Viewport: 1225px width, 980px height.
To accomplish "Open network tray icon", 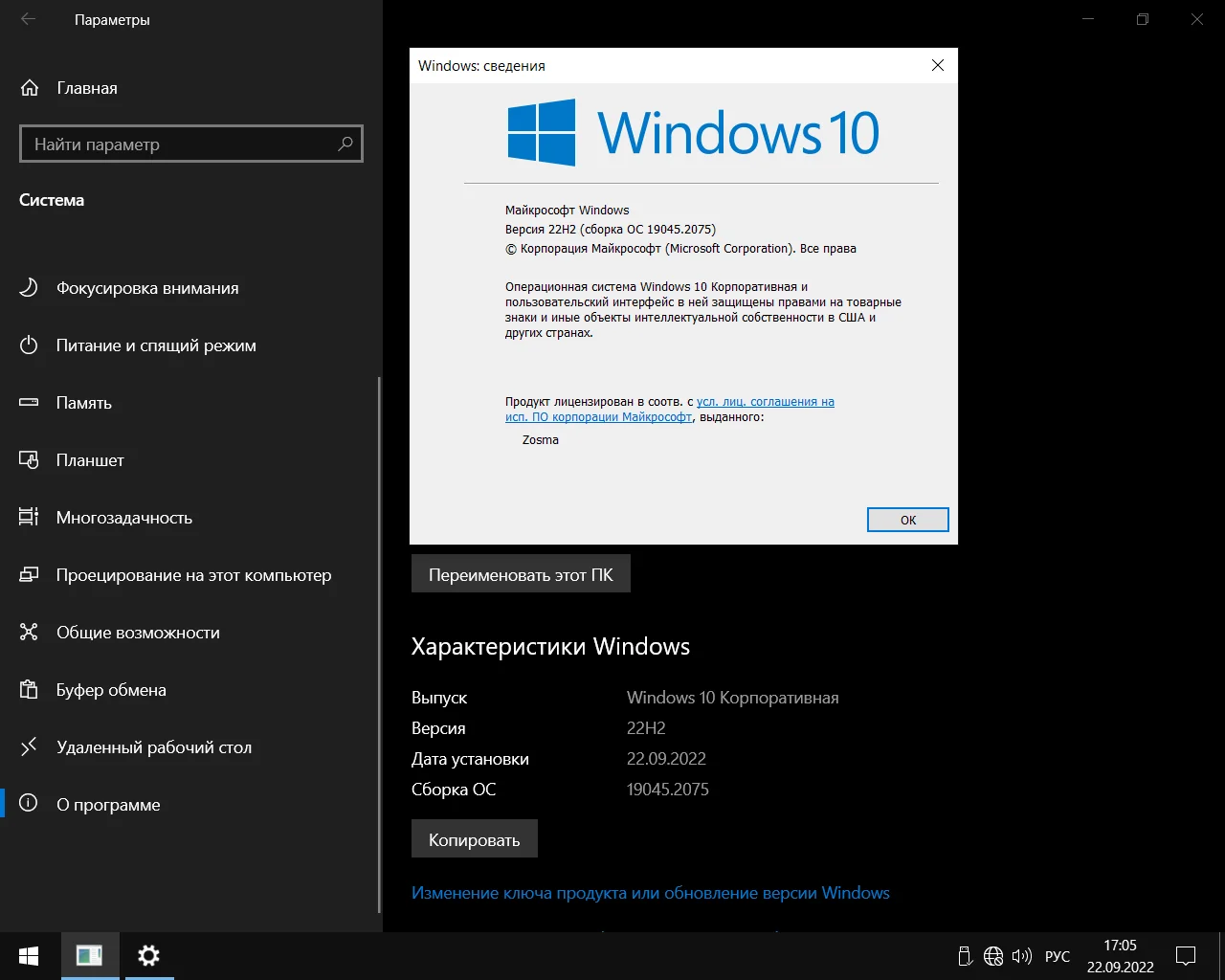I will tap(993, 956).
